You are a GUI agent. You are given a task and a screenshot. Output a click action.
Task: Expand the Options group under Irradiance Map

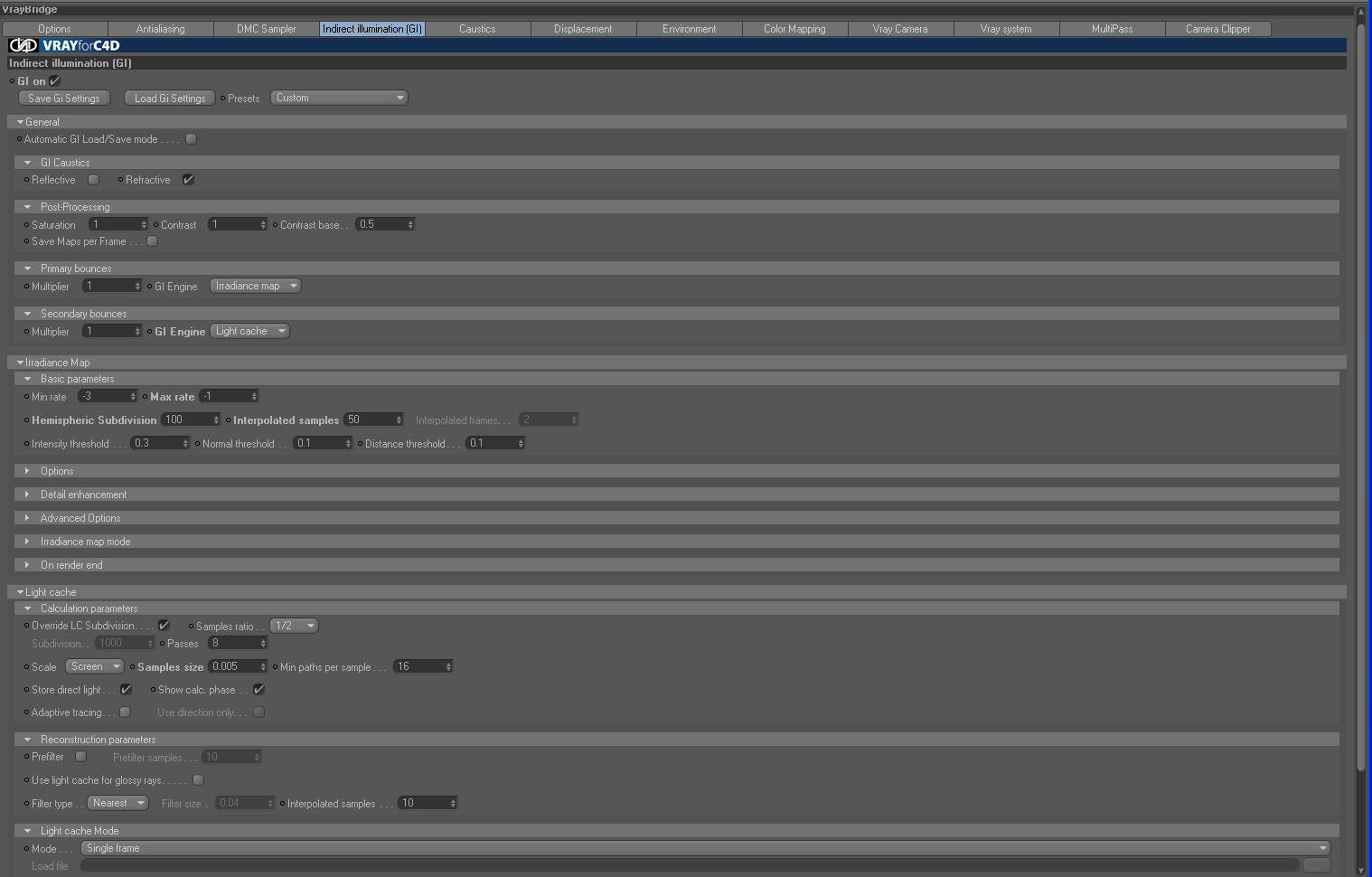(28, 471)
